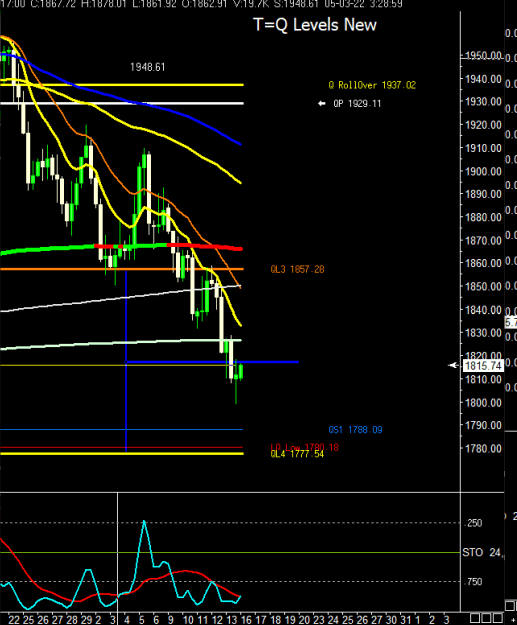Click date 17 on the time axis
The image size is (517, 625).
point(261,620)
